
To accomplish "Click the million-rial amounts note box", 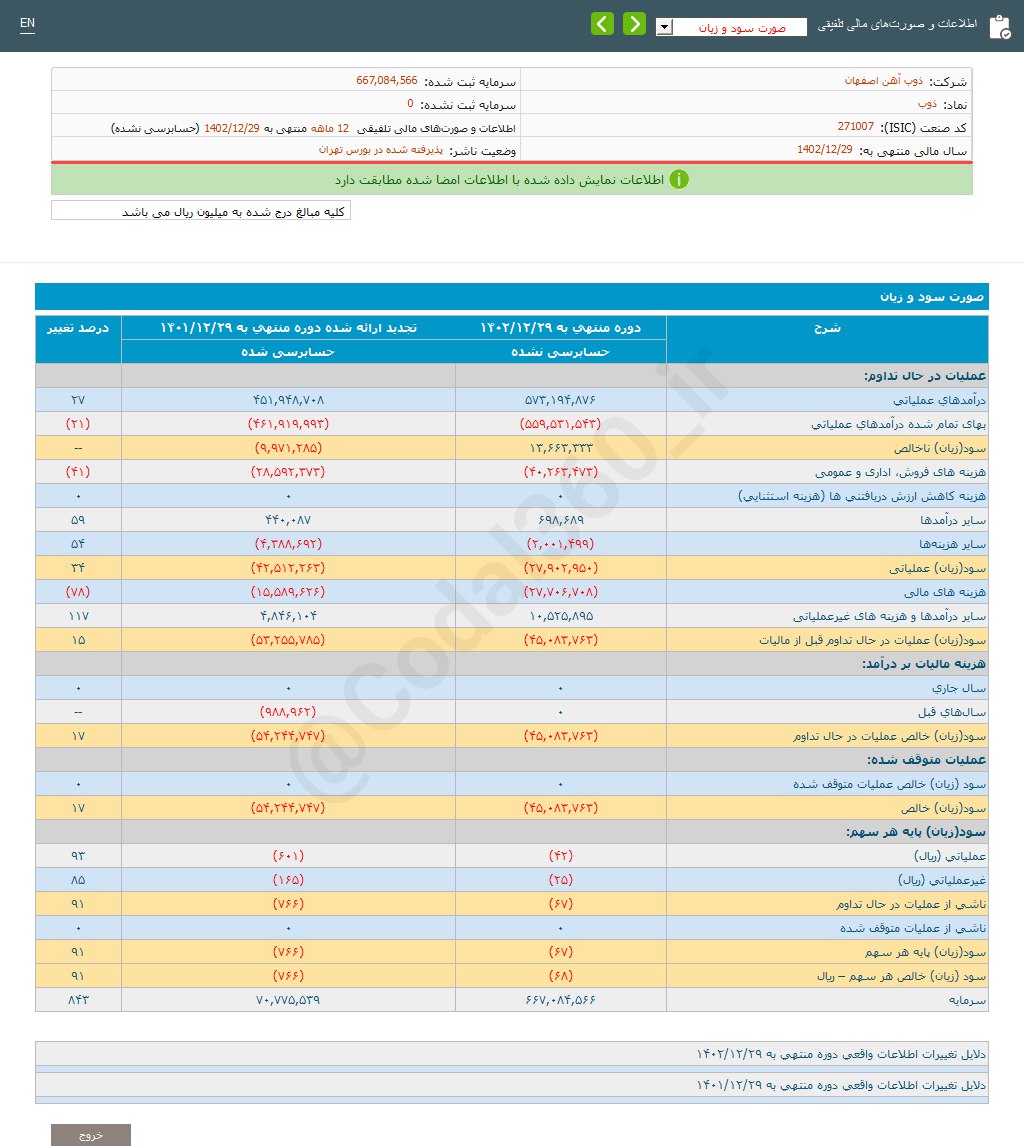I will (199, 210).
